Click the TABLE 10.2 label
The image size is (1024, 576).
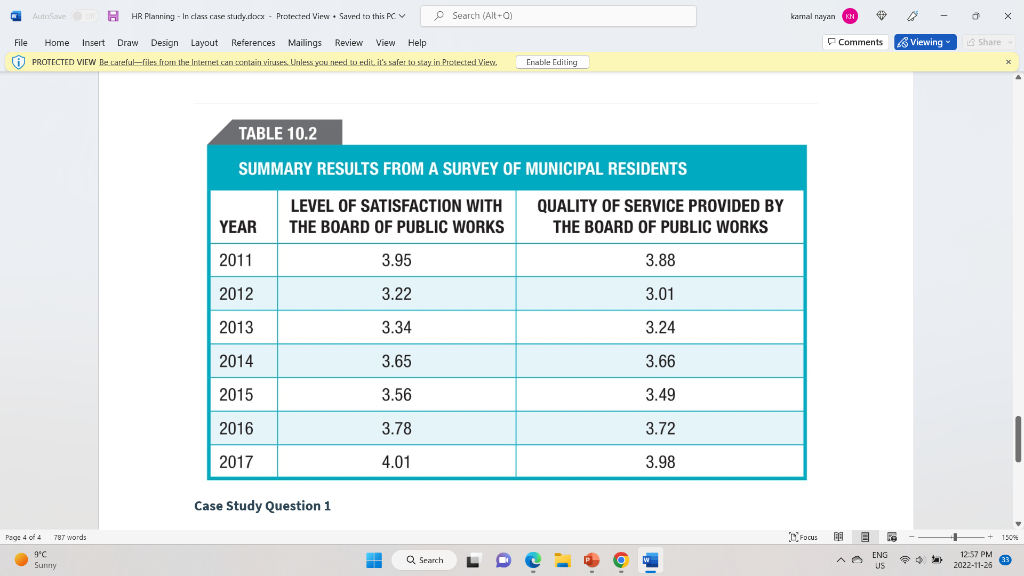[x=278, y=133]
